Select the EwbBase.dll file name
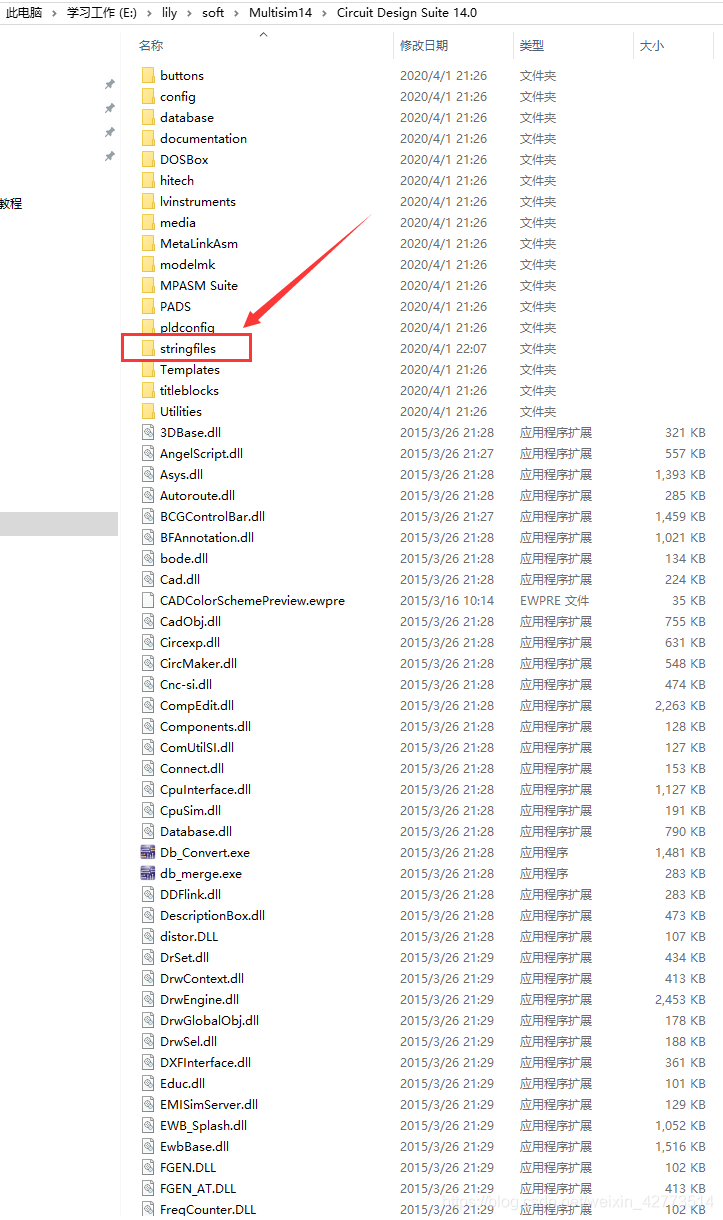This screenshot has width=723, height=1220. pyautogui.click(x=194, y=1146)
